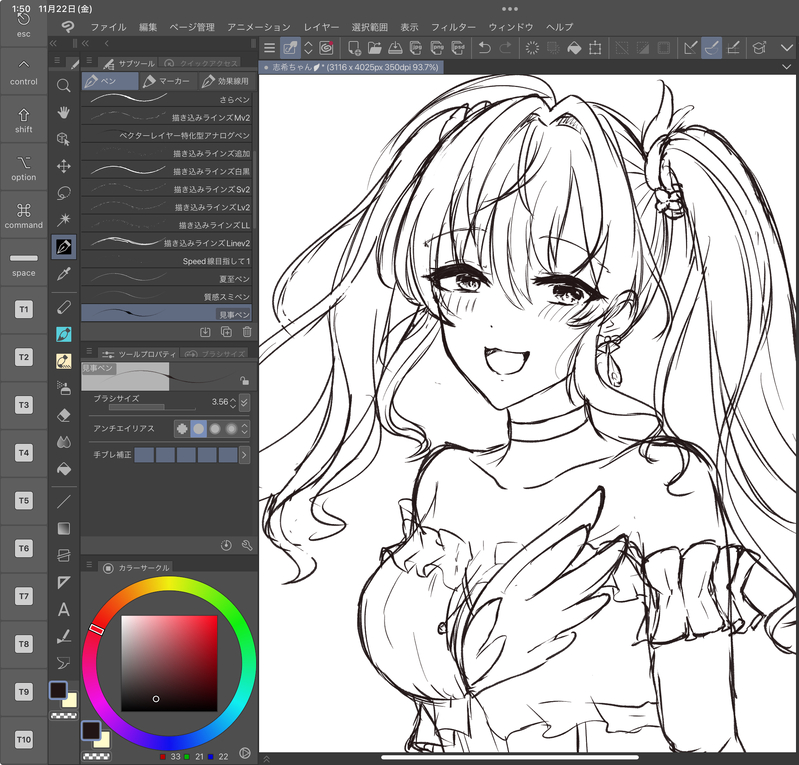Expand the command bar overflow chevron
This screenshot has width=799, height=765.
tap(786, 48)
